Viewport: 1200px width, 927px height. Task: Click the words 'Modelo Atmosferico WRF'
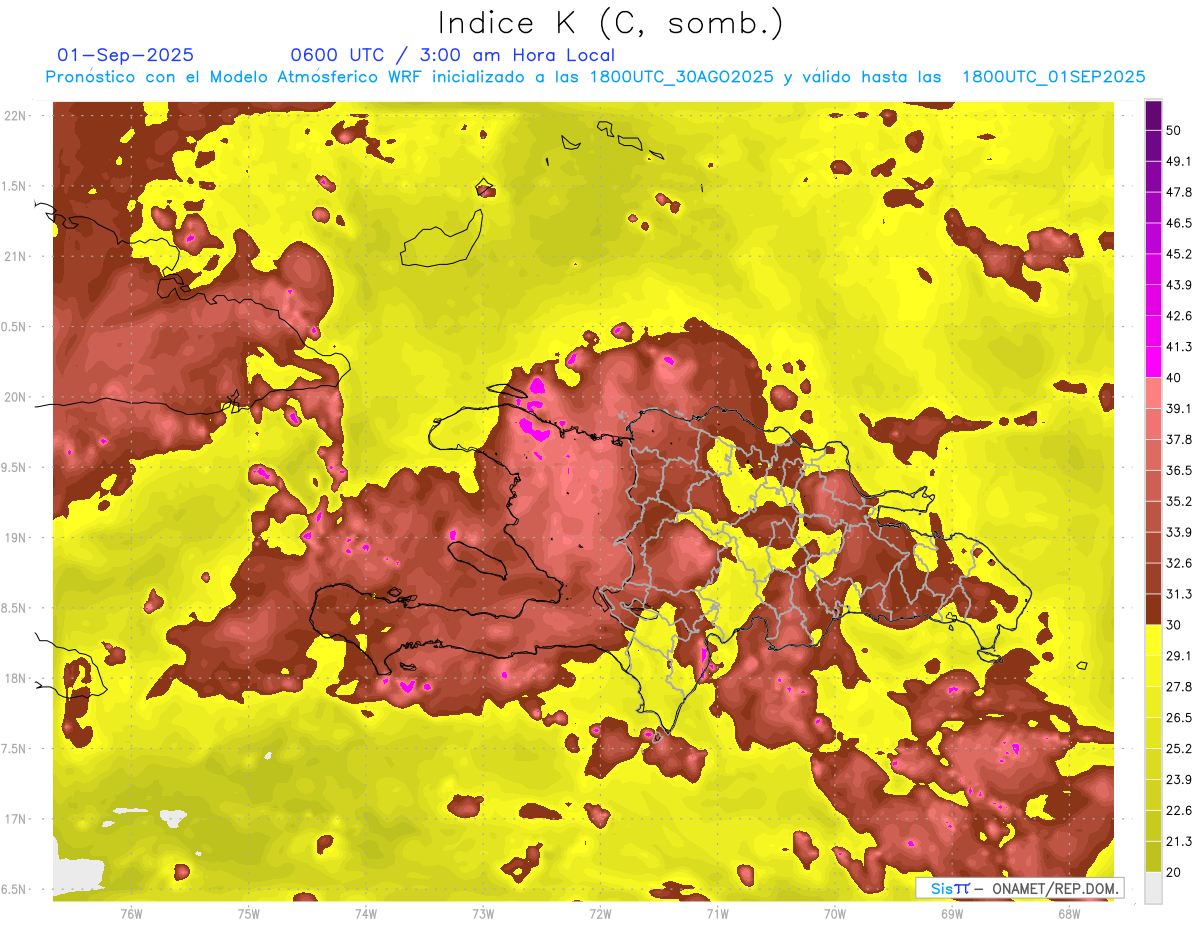(x=318, y=77)
